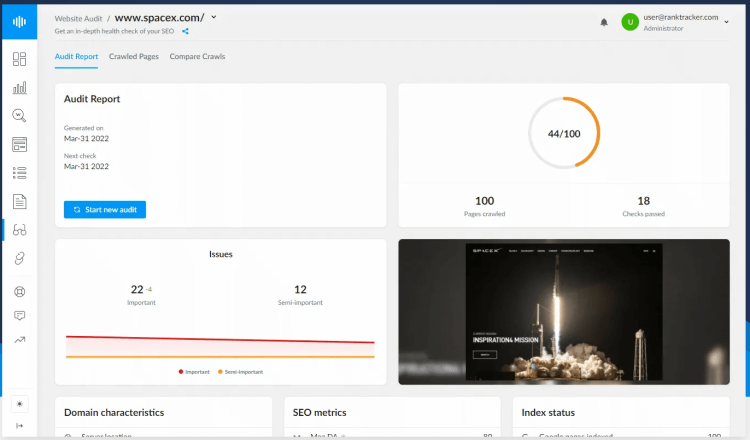Viewport: 750px width, 440px height.
Task: Expand the sidebar with arrow icon
Action: [x=19, y=426]
